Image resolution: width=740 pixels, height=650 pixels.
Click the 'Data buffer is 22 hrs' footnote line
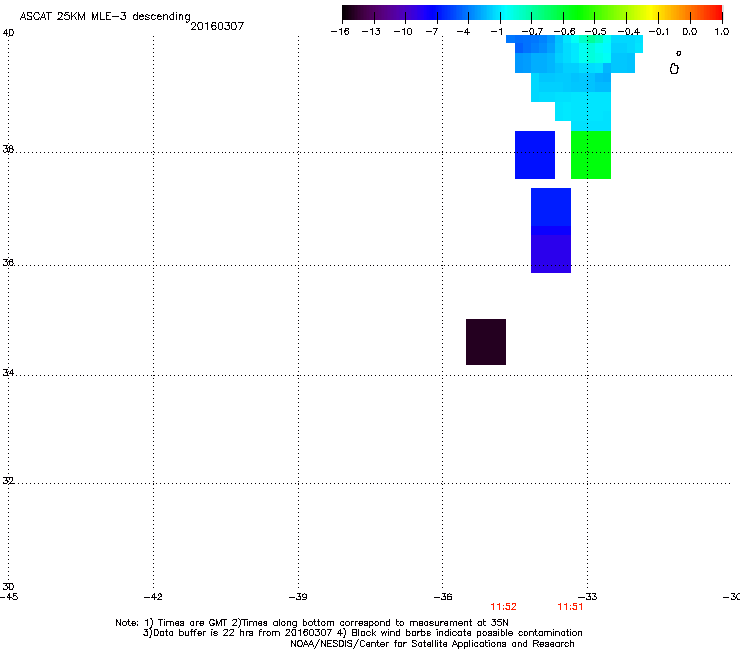[362, 633]
